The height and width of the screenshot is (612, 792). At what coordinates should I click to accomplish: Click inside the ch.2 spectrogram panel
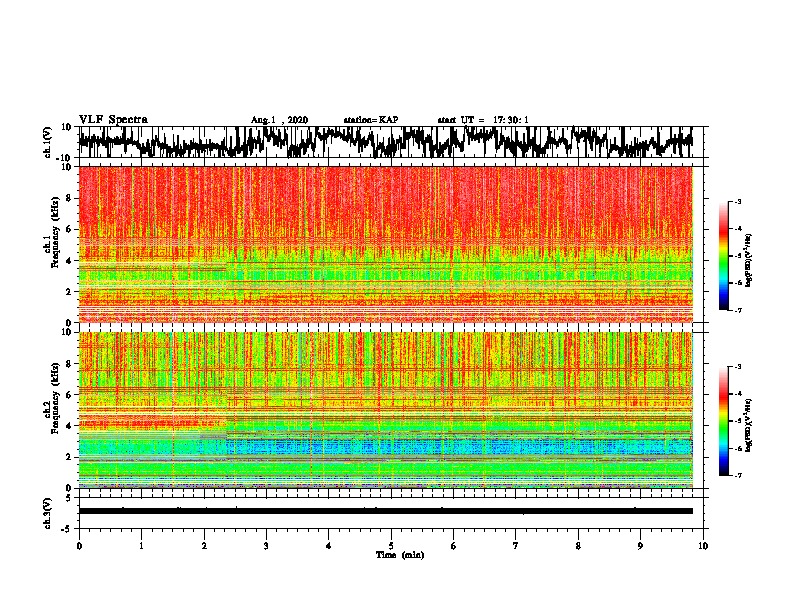[386, 410]
